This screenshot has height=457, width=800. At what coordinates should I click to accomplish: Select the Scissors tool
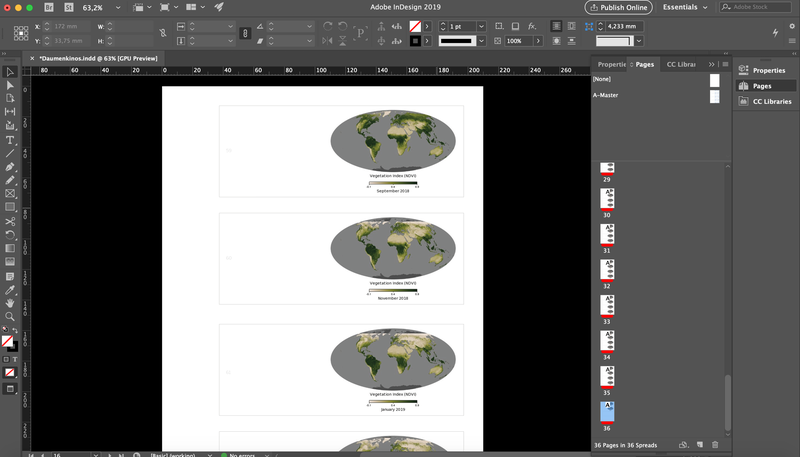(10, 221)
